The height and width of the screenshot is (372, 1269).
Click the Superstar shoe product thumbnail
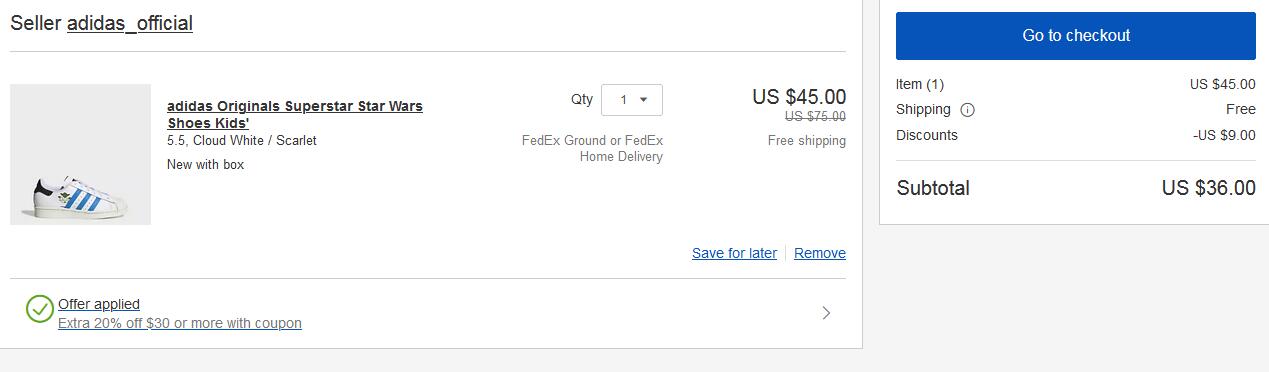pyautogui.click(x=80, y=154)
